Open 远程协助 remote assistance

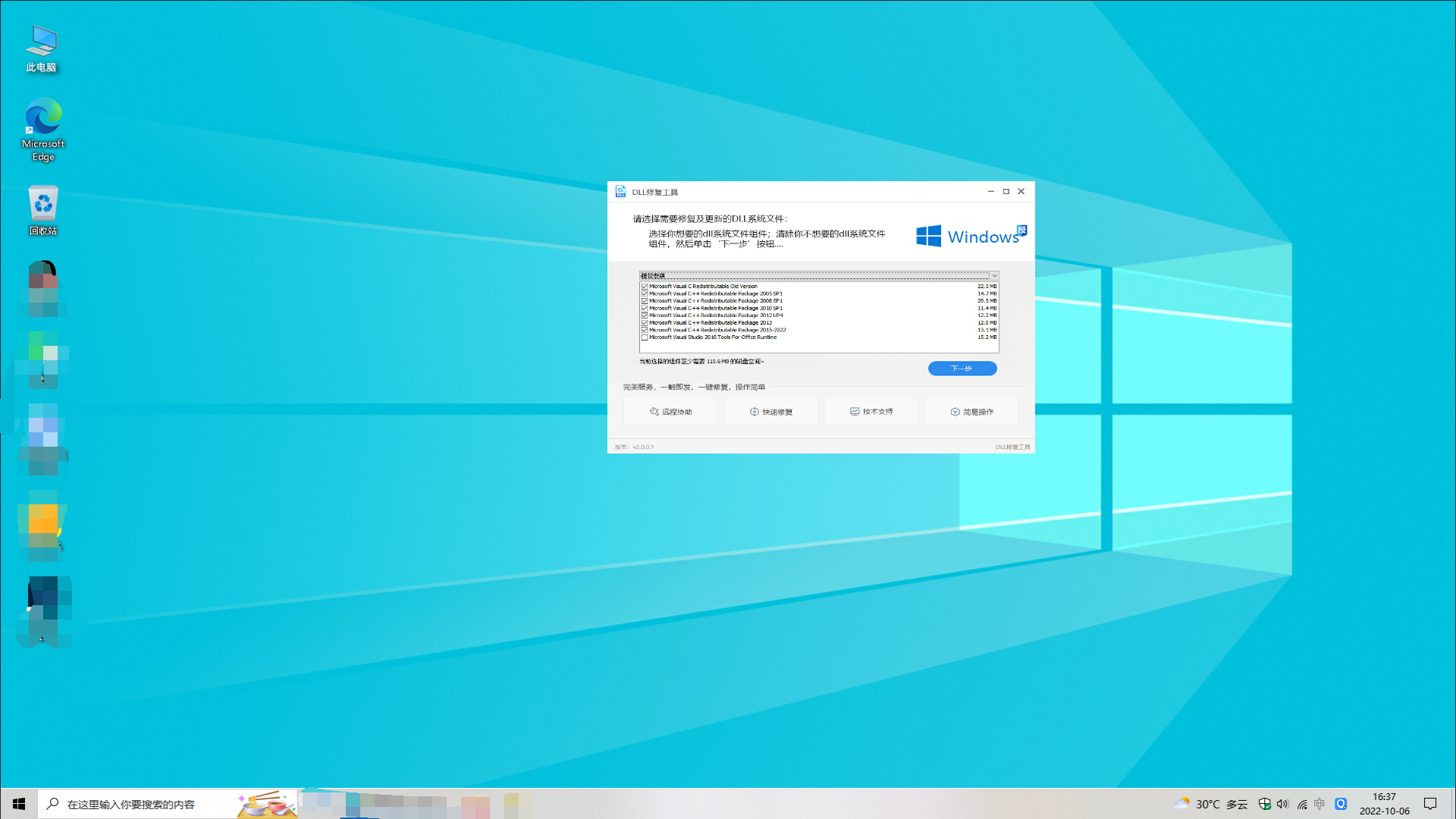pos(670,412)
